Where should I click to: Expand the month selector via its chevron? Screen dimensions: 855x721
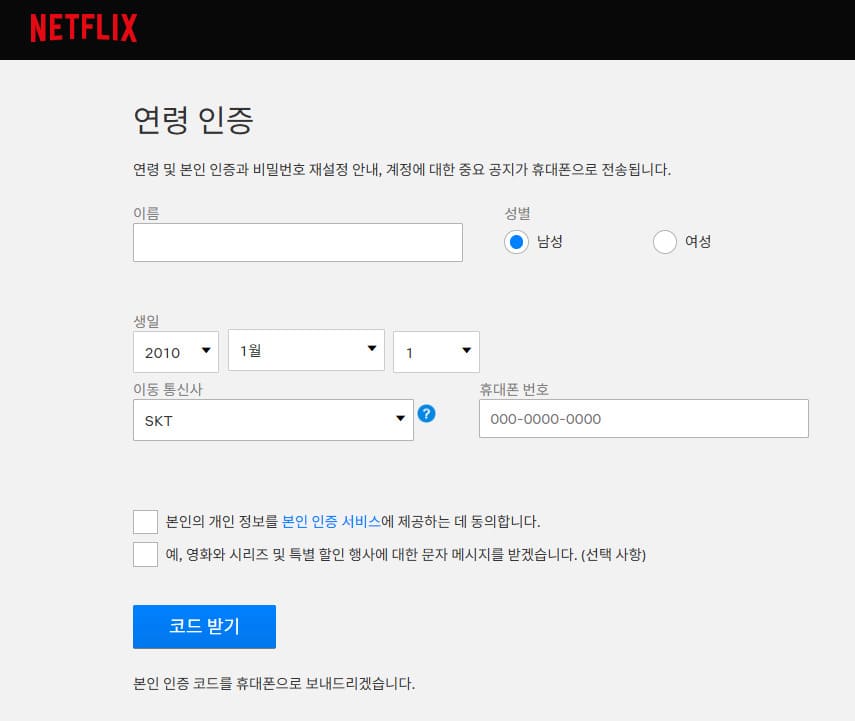pos(372,349)
